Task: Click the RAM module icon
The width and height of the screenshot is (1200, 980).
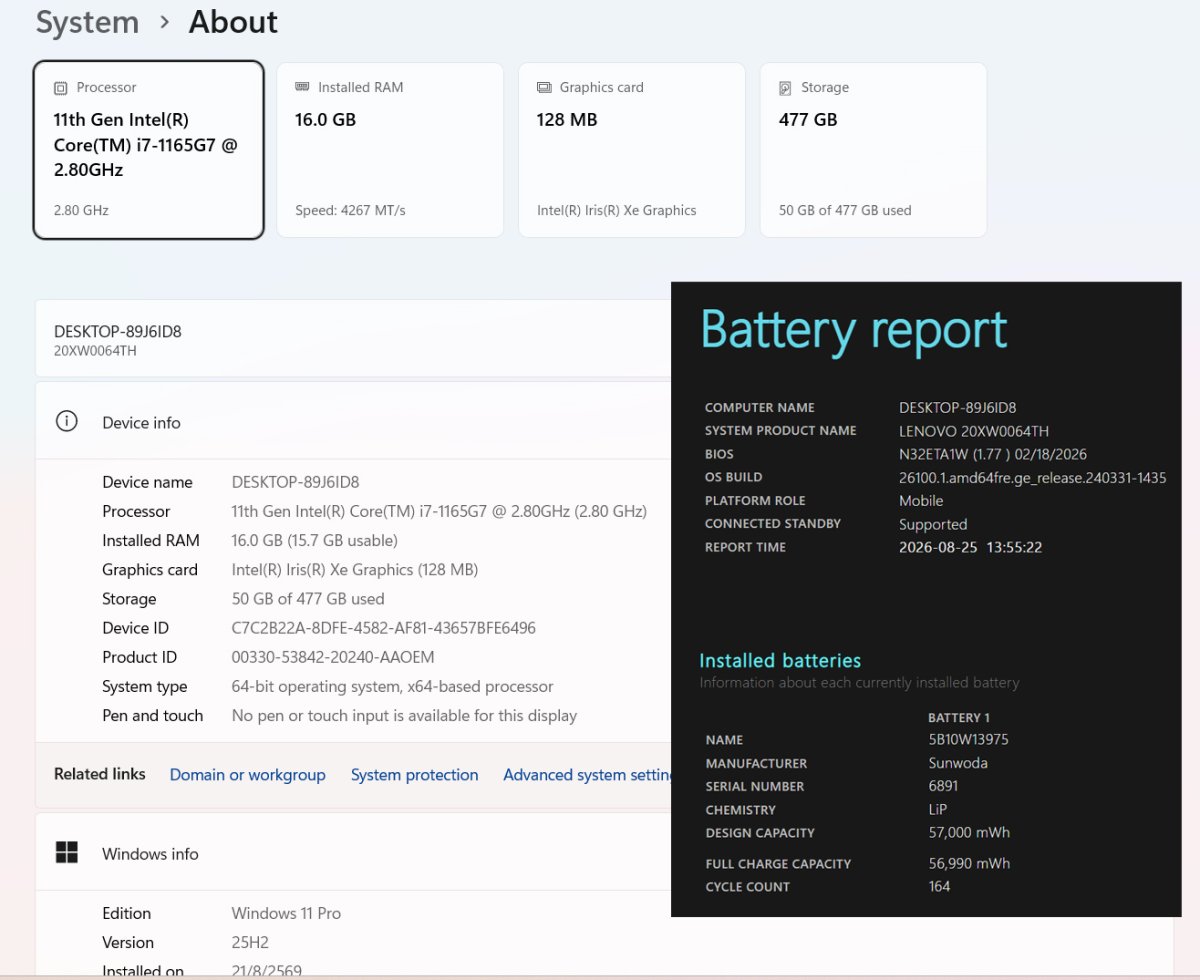Action: [x=302, y=87]
